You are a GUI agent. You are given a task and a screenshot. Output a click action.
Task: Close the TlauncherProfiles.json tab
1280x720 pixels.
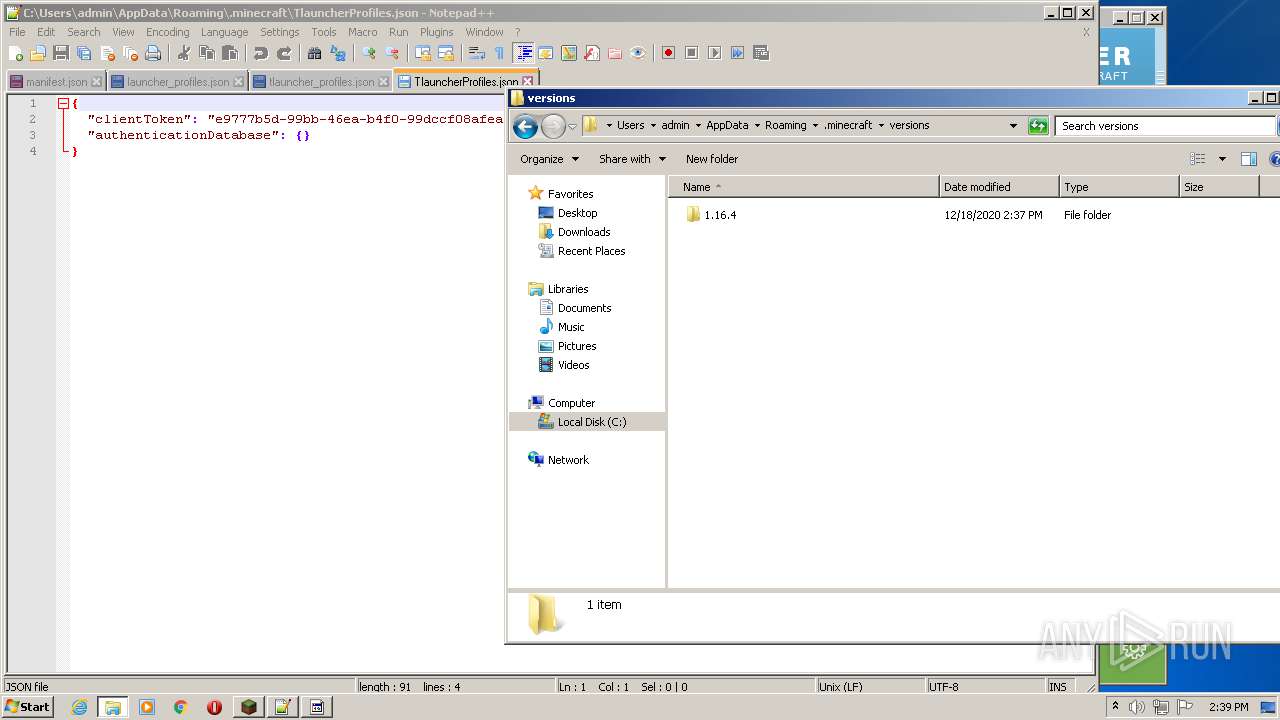coord(528,82)
